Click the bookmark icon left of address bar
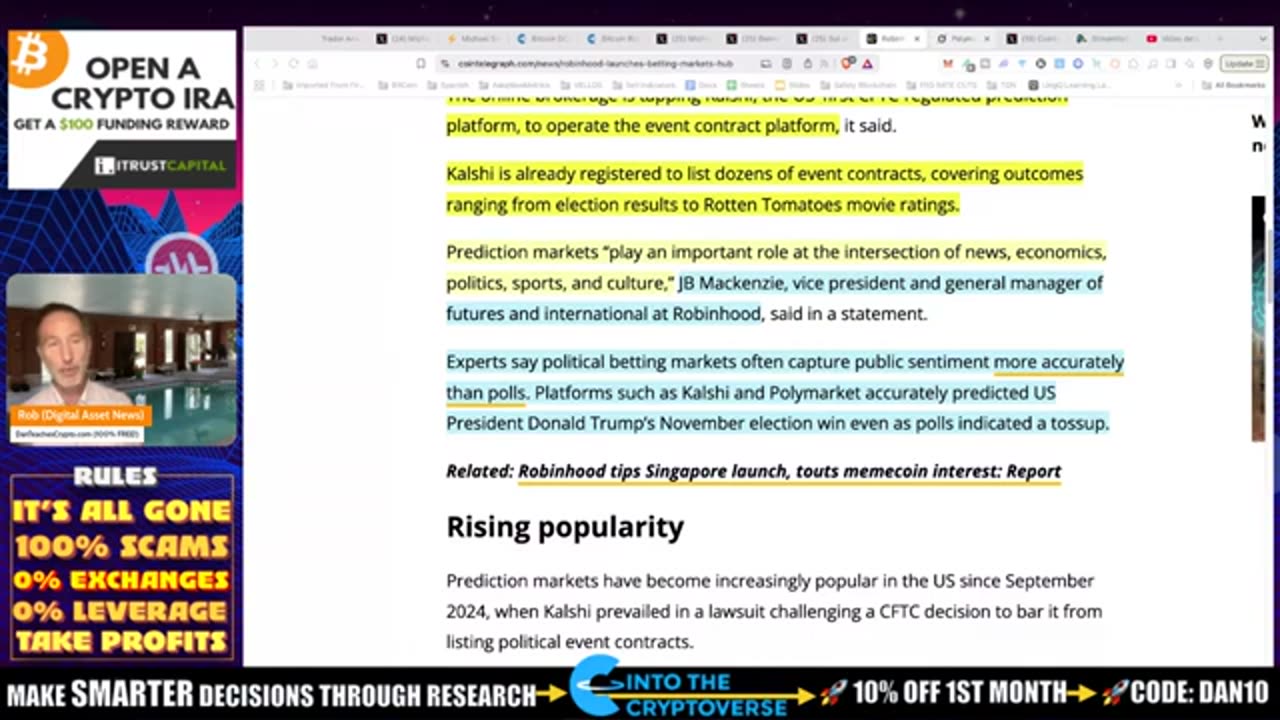1280x720 pixels. (421, 64)
